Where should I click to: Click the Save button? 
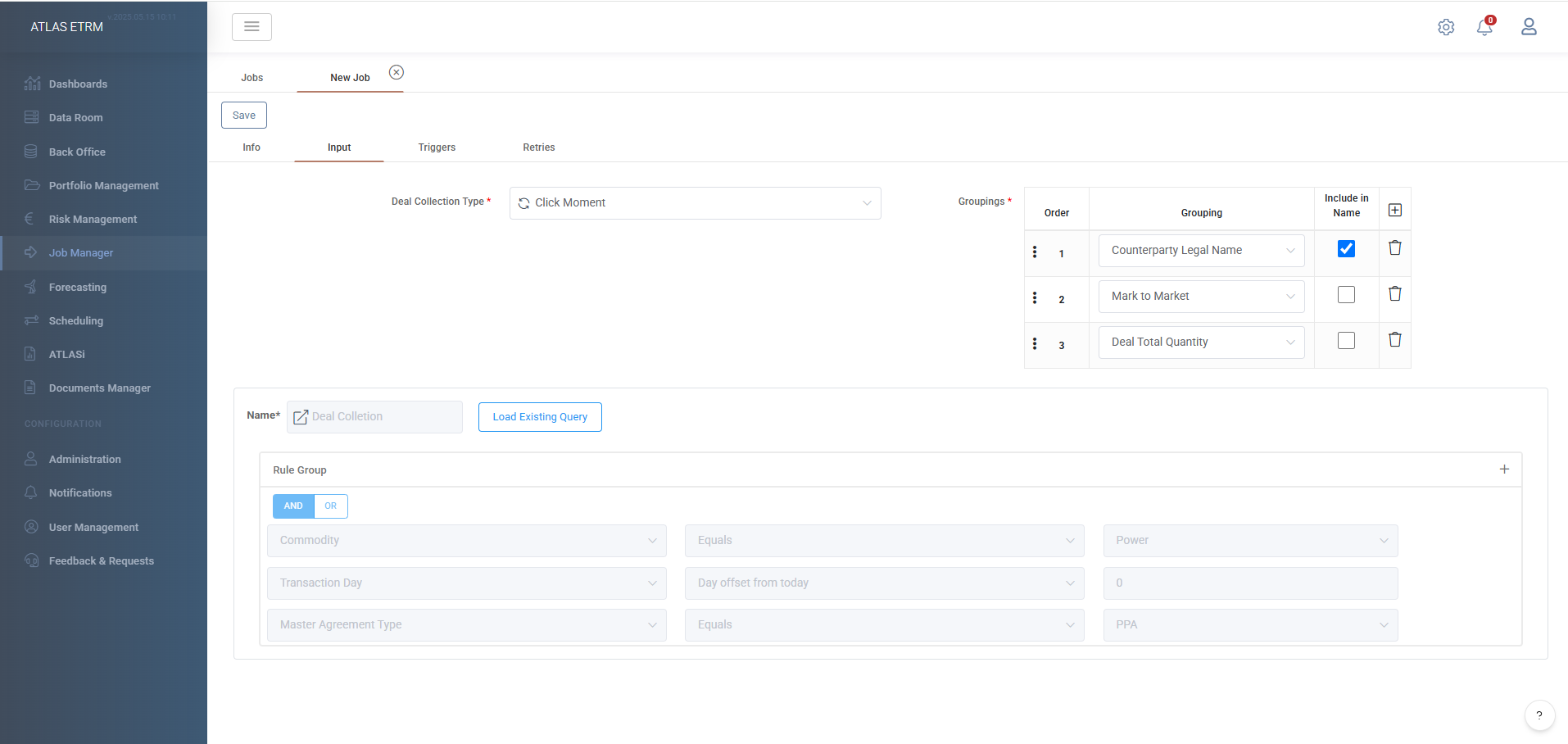pos(244,116)
